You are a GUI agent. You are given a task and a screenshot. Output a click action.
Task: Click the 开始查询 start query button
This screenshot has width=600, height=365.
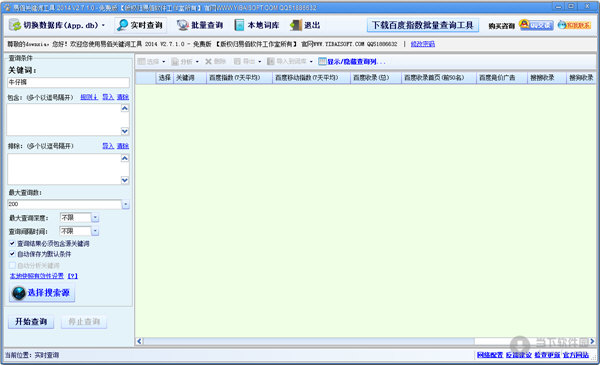[31, 322]
